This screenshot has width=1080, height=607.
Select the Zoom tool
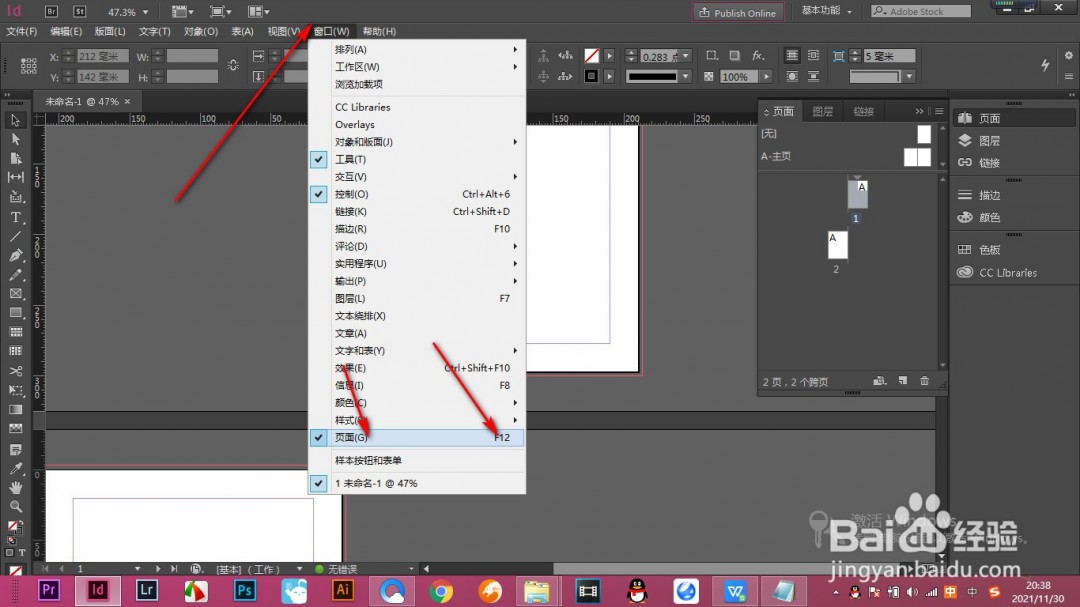16,506
